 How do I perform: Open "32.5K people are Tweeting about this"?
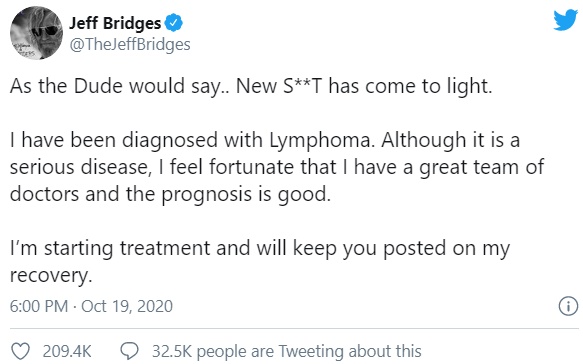pos(286,351)
